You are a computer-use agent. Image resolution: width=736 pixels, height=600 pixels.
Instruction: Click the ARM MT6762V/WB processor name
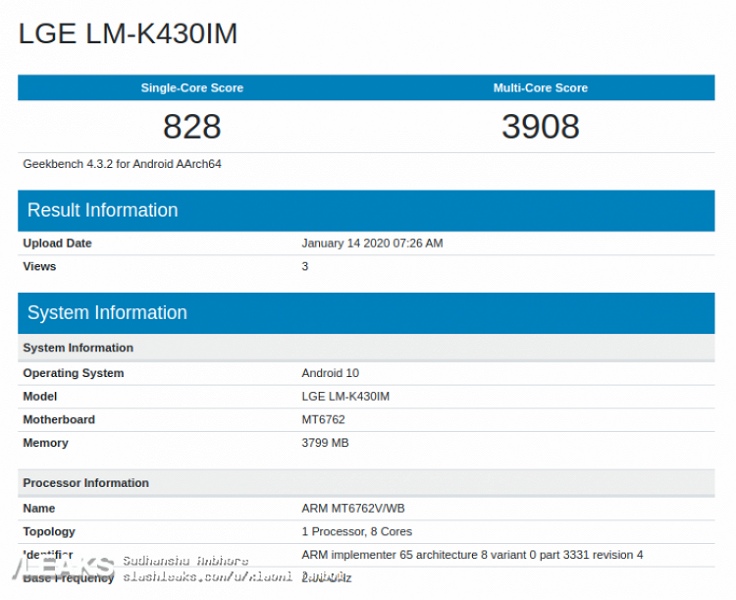[x=351, y=508]
